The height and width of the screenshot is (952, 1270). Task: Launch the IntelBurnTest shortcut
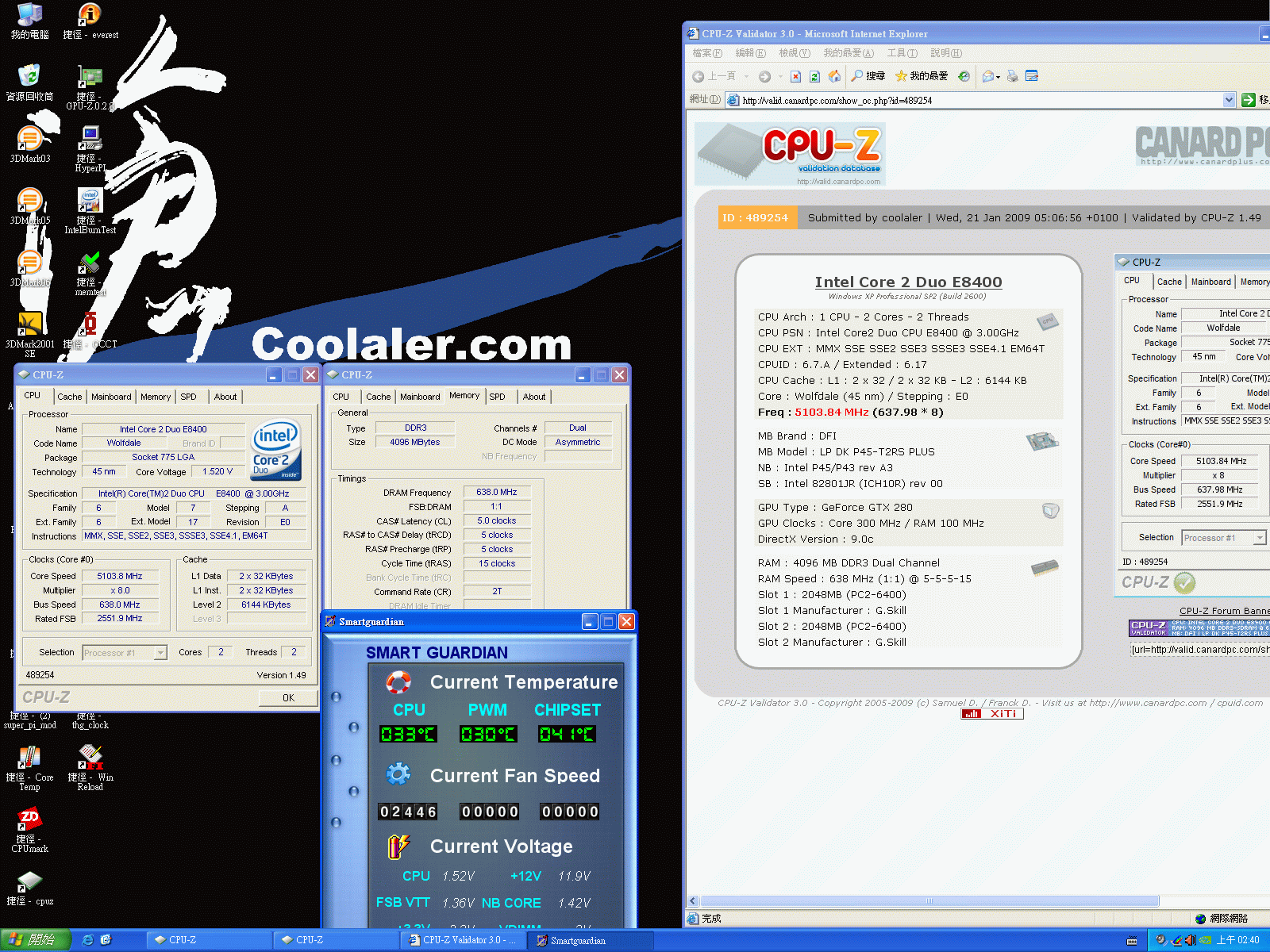pos(90,211)
